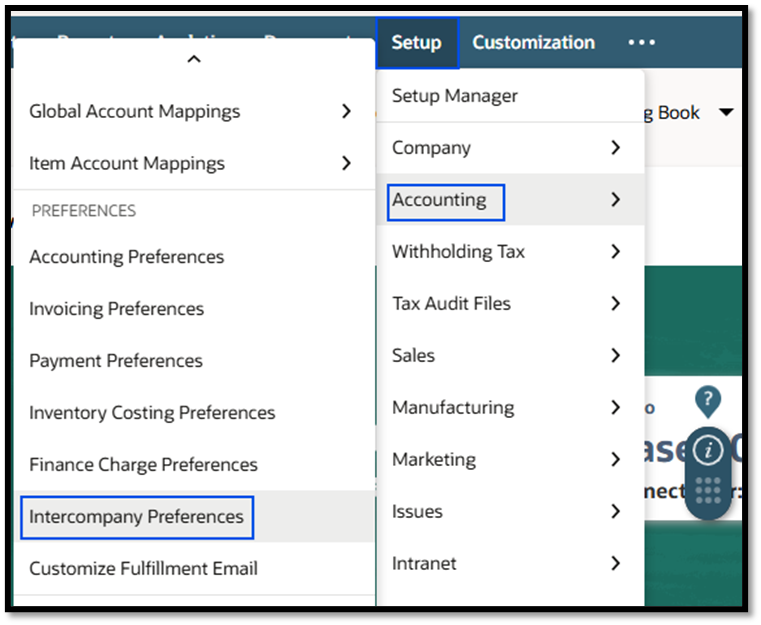This screenshot has height=625, width=761.
Task: Open the Setup menu tab
Action: 416,43
